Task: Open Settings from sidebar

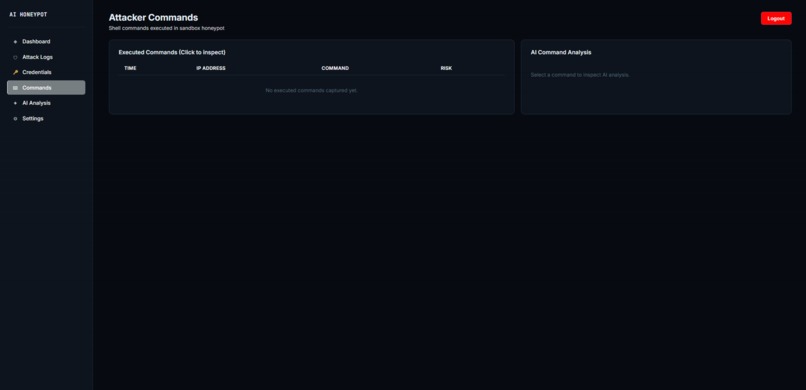Action: click(x=46, y=119)
